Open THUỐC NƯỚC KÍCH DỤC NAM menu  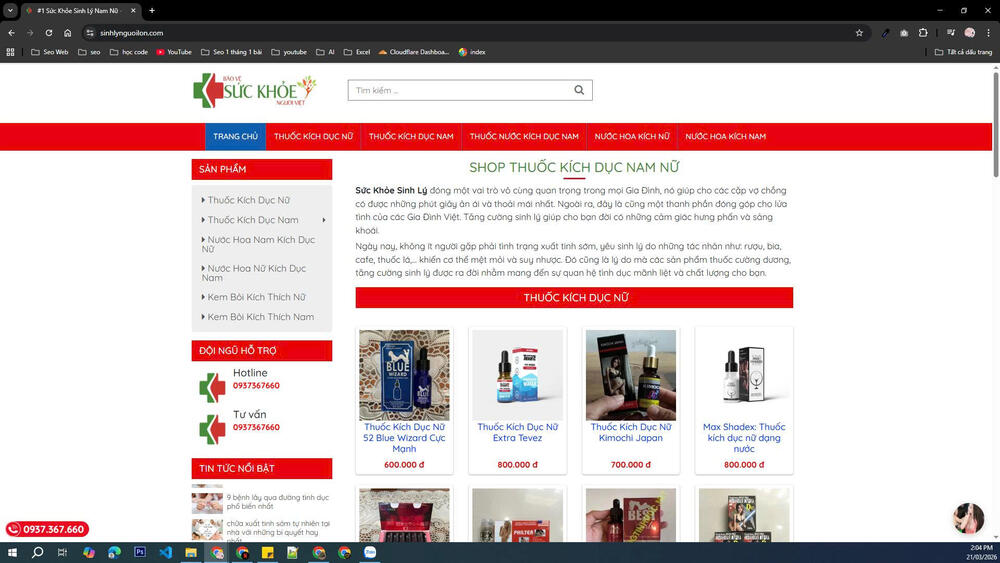click(x=524, y=136)
